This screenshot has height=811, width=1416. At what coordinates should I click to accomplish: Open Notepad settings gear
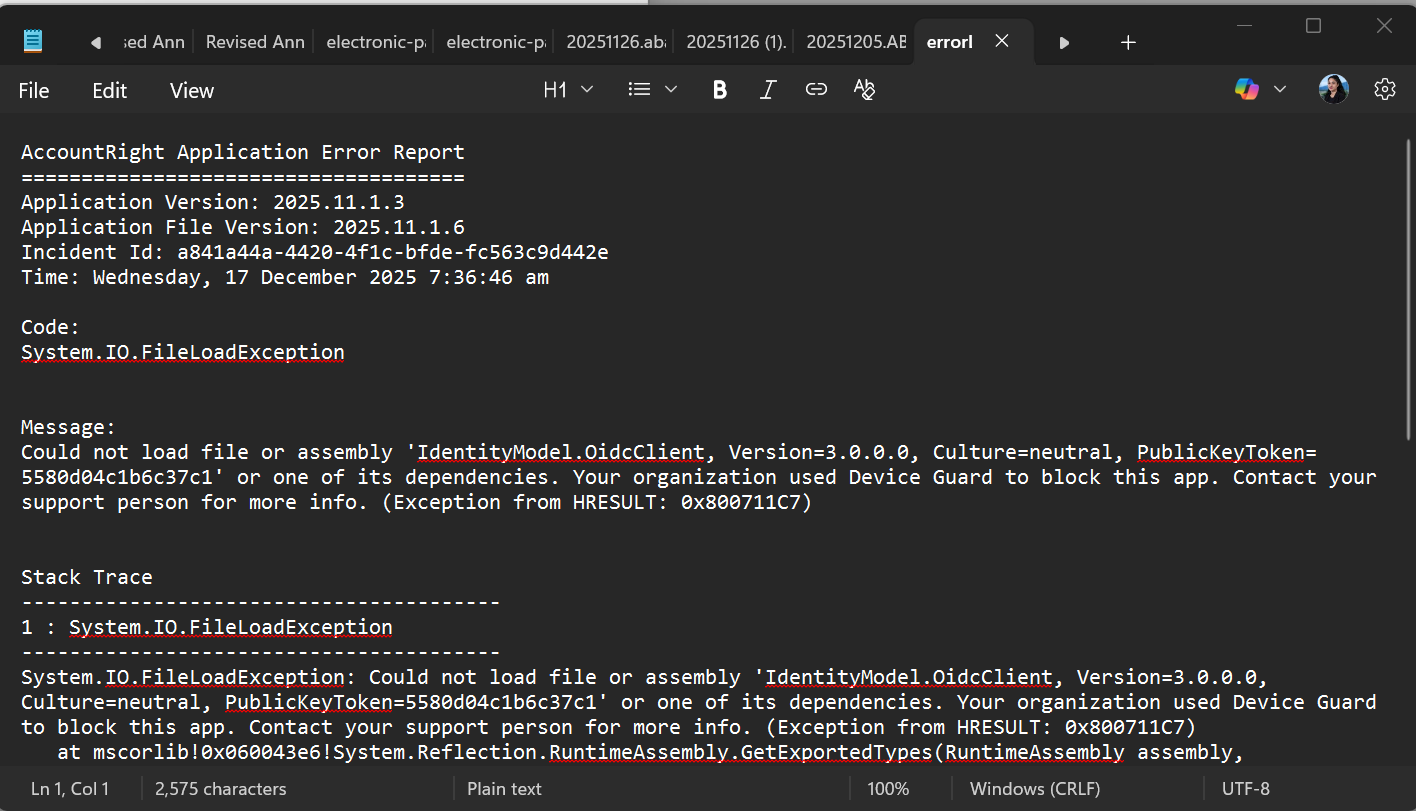point(1384,90)
